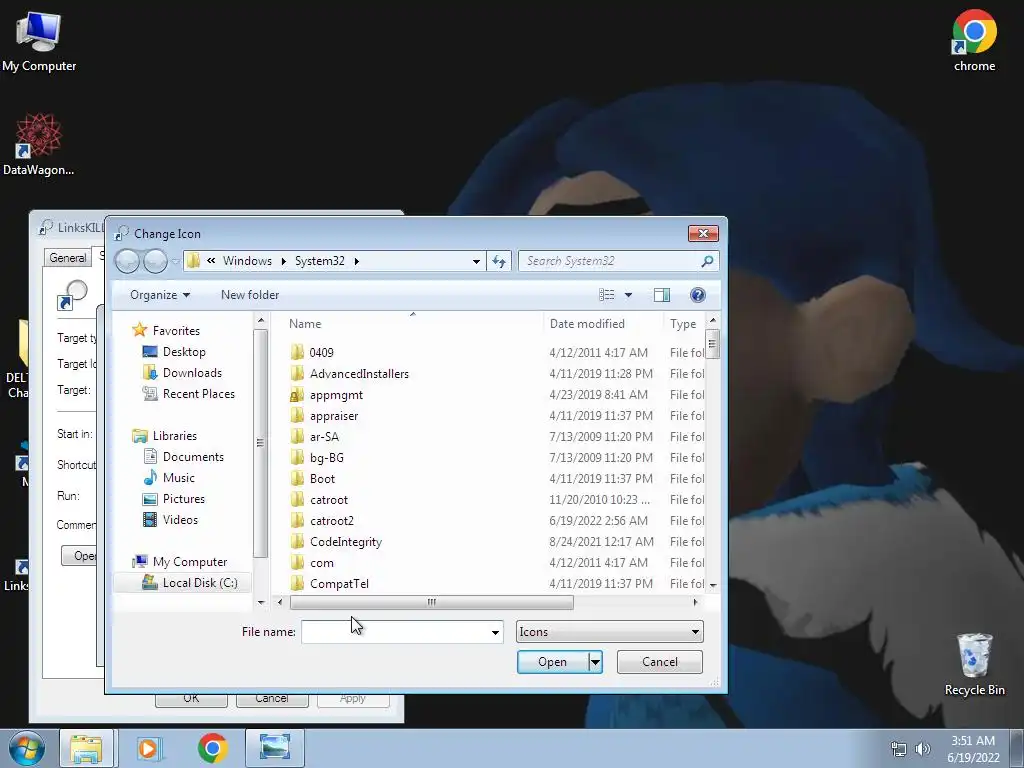Select the picture viewer taskbar item
Viewport: 1024px width, 768px height.
pyautogui.click(x=274, y=748)
